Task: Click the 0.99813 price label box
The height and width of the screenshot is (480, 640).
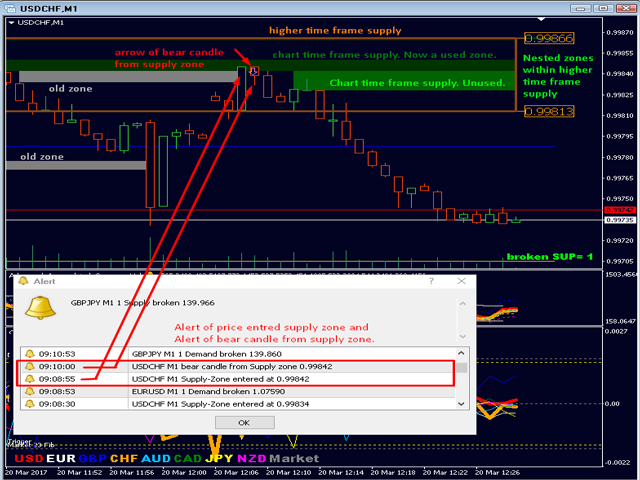Action: pyautogui.click(x=549, y=111)
